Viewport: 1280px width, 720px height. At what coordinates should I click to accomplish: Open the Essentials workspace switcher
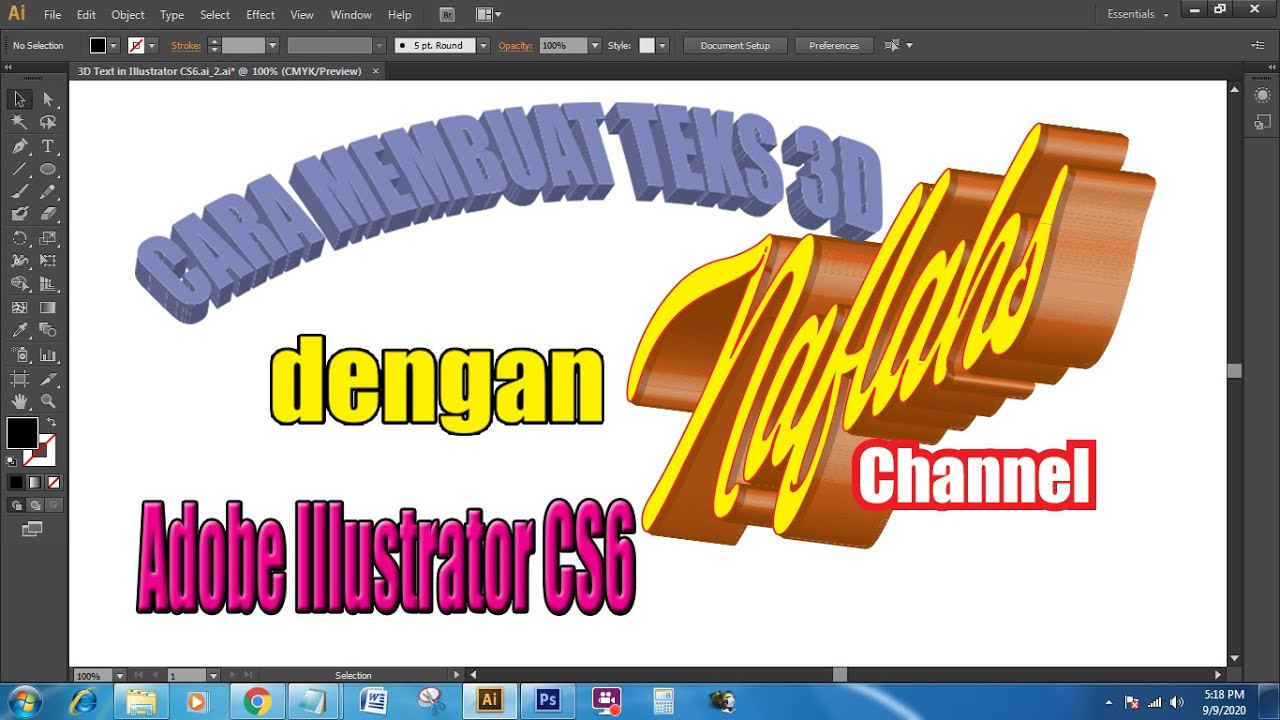pos(1138,14)
